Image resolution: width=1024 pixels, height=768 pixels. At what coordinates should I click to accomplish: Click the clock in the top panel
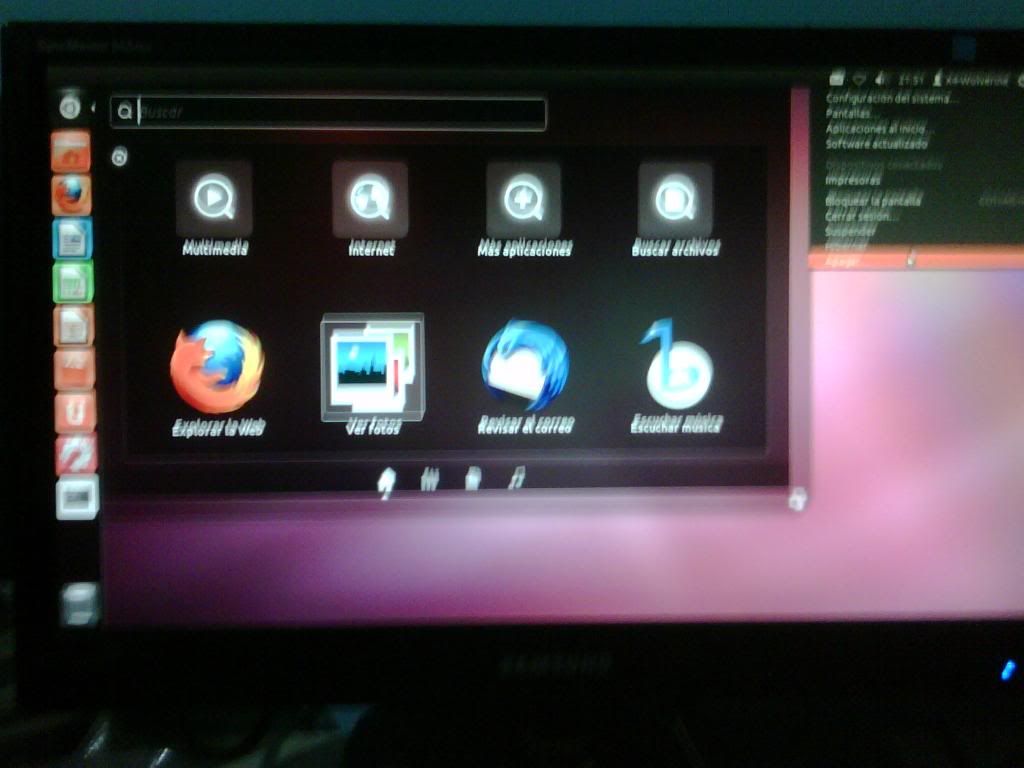tap(910, 80)
